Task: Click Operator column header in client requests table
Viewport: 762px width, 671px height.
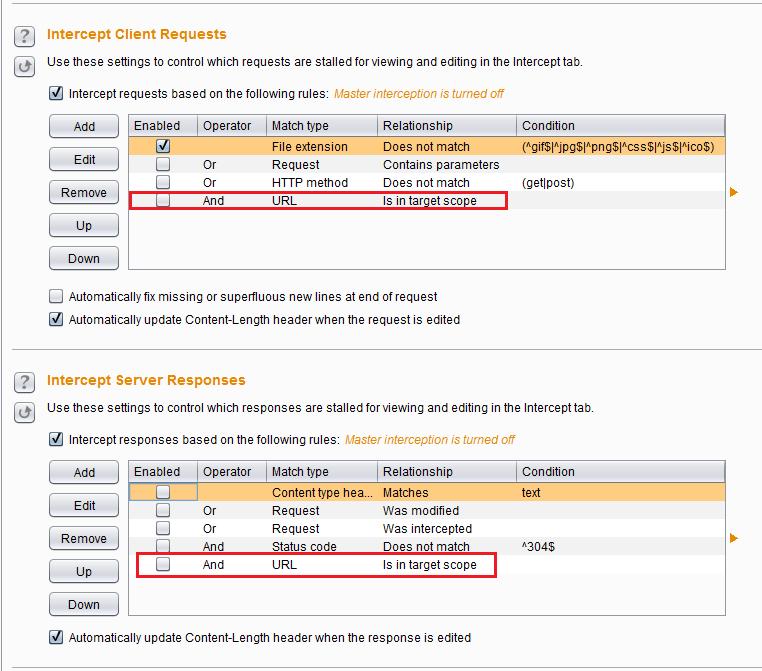Action: coord(232,126)
